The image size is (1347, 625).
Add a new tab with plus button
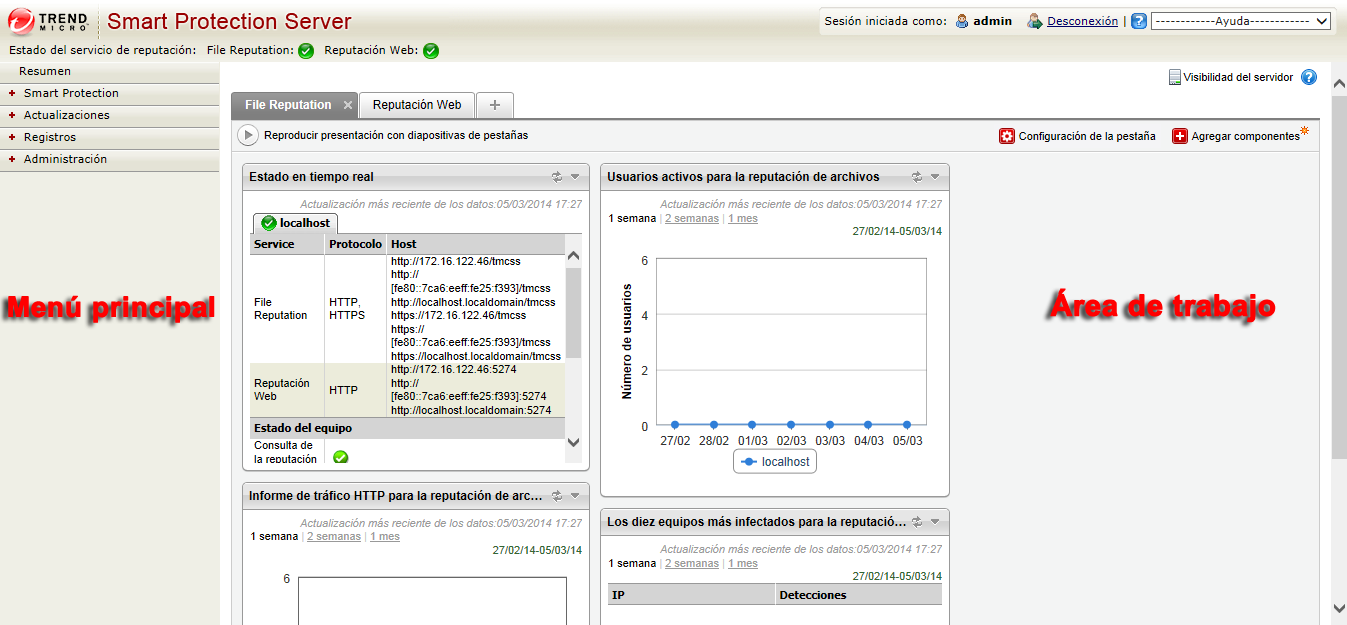(x=495, y=105)
